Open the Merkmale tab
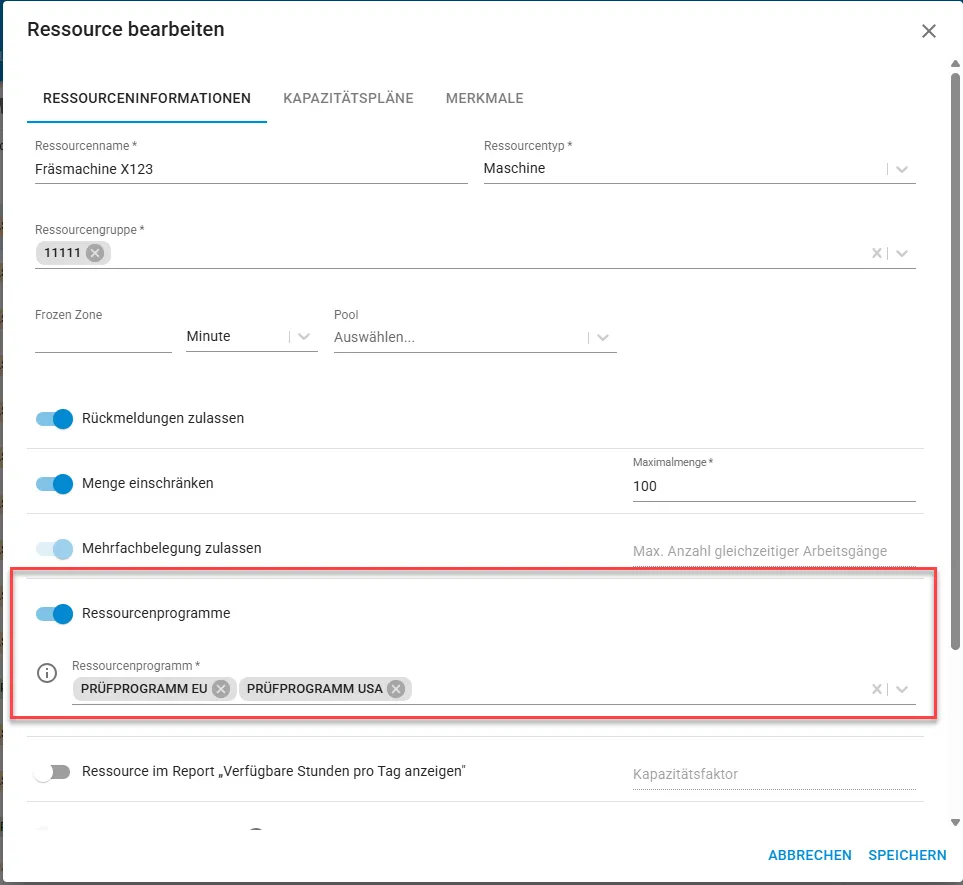This screenshot has width=963, height=885. 485,98
